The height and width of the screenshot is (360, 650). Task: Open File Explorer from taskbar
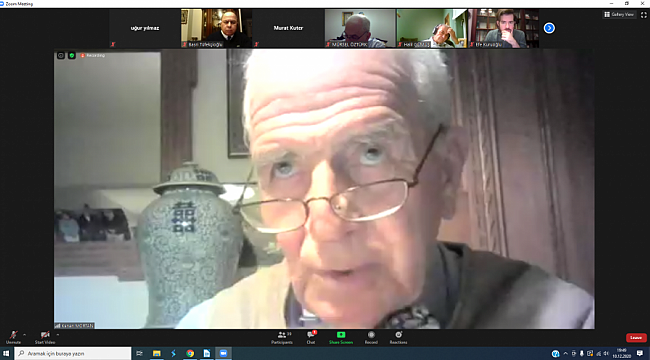157,353
